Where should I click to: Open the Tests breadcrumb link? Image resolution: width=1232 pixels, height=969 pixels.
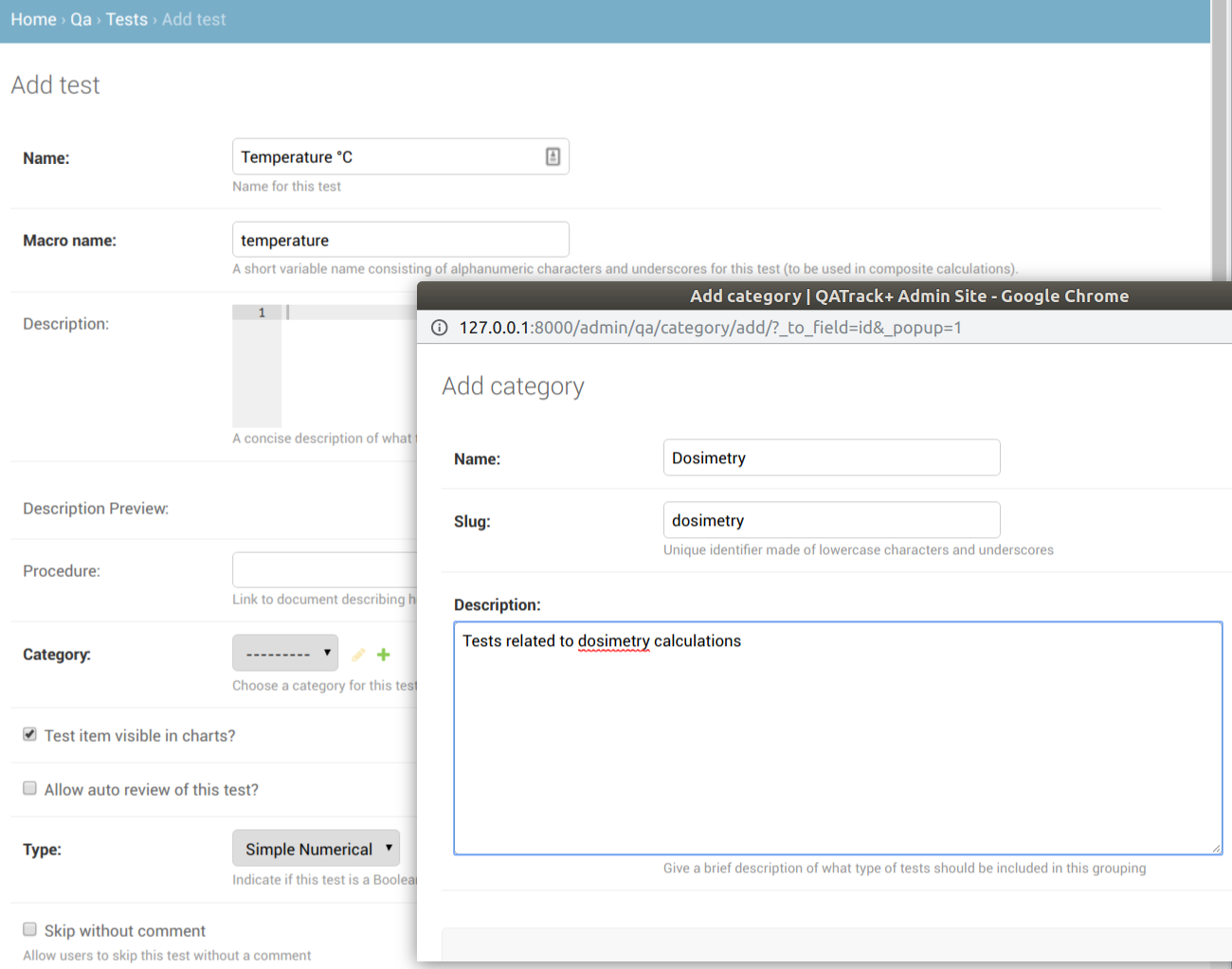pyautogui.click(x=127, y=19)
